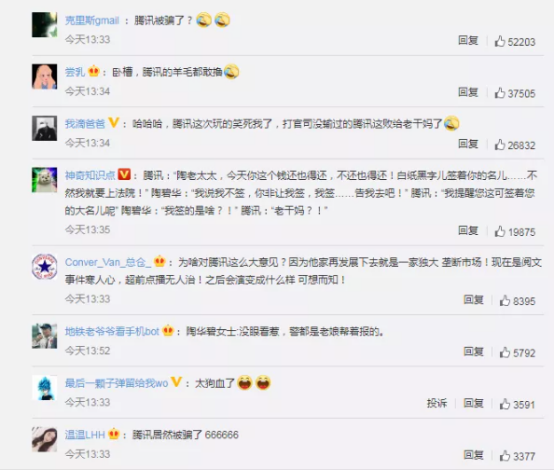Click 回复 on the 13:35 long comment
The height and width of the screenshot is (470, 554).
pos(468,231)
